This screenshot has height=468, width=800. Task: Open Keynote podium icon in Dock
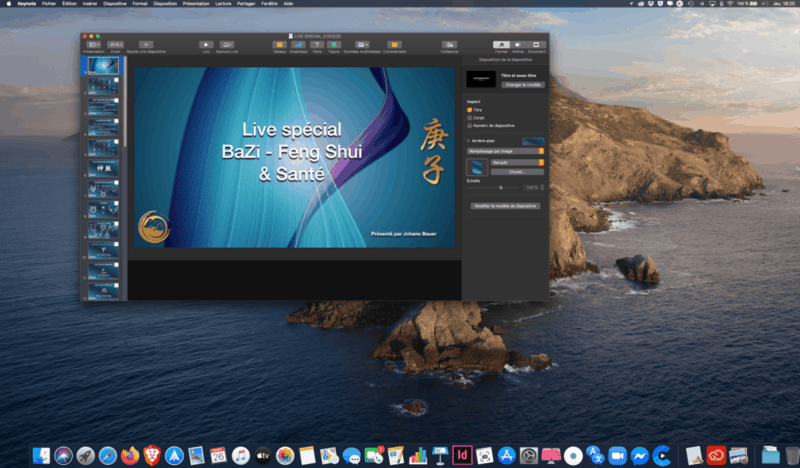440,456
